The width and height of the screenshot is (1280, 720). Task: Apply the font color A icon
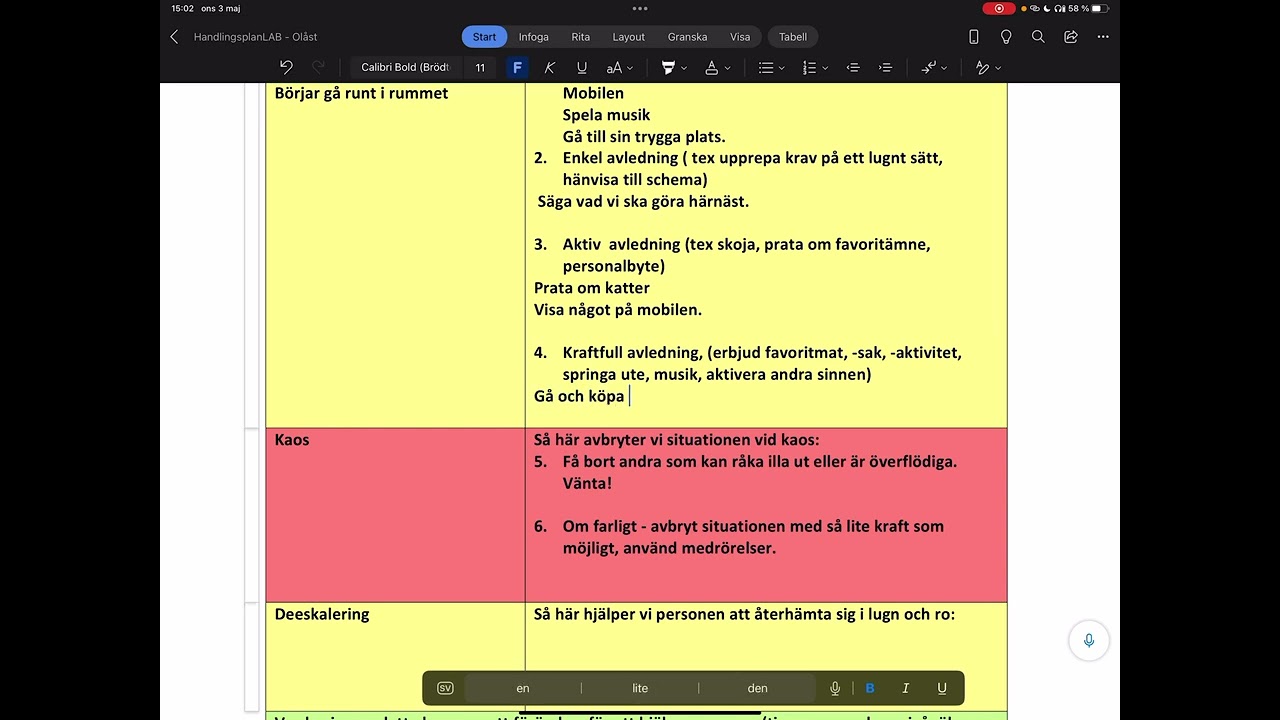pyautogui.click(x=711, y=67)
